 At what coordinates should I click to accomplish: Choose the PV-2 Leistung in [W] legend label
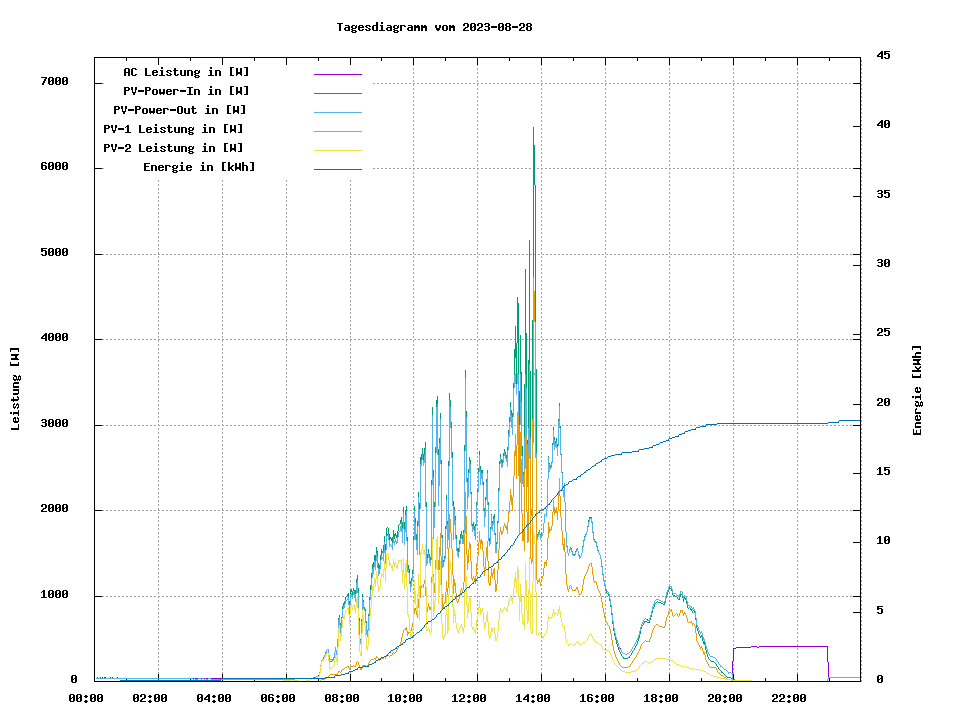(173, 148)
